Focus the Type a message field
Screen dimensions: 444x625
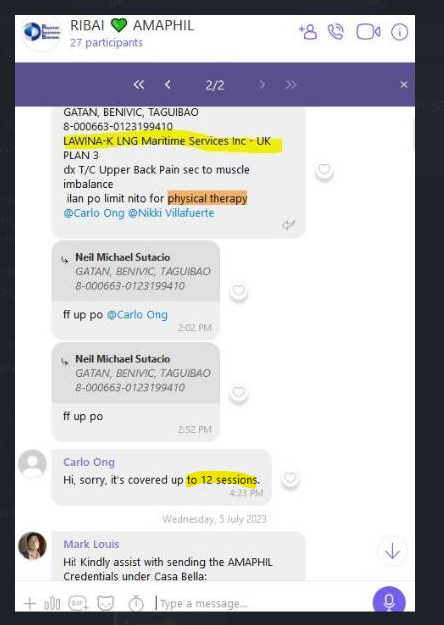click(261, 603)
